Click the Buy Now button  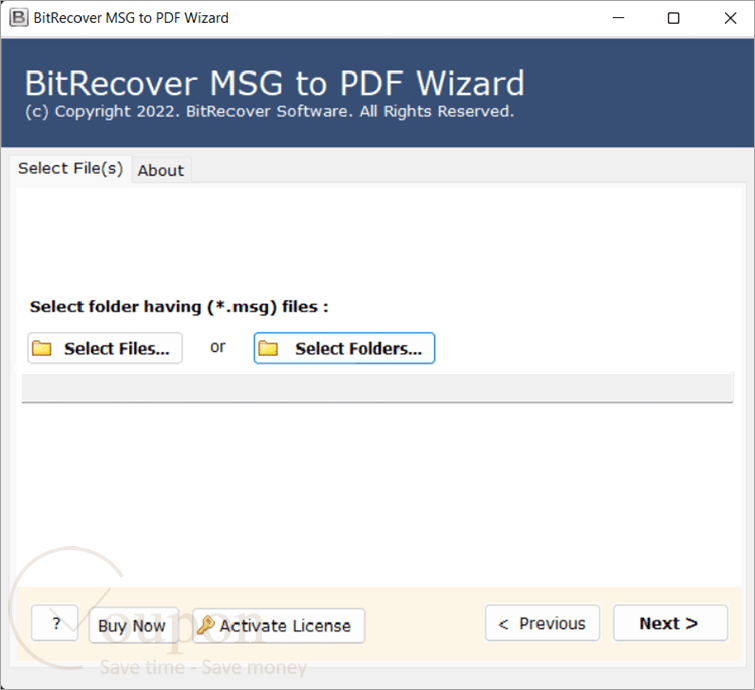click(133, 625)
